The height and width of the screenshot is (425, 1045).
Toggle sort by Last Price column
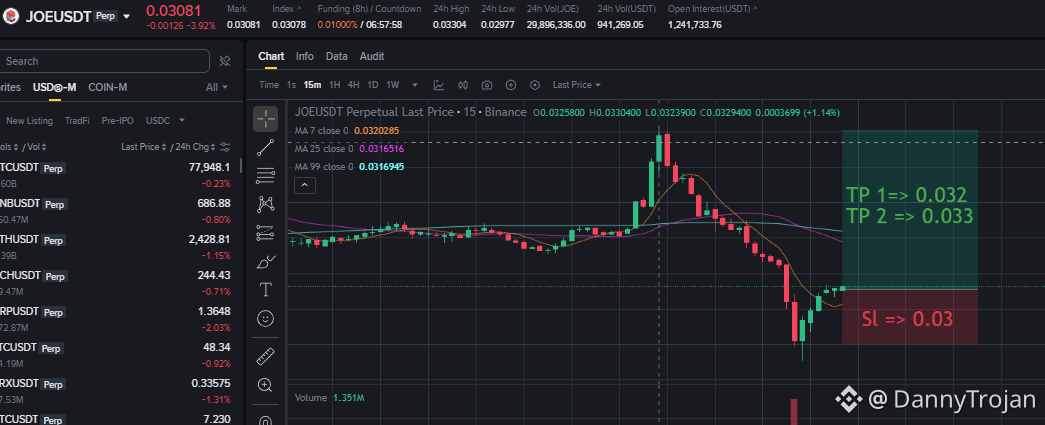pos(144,147)
